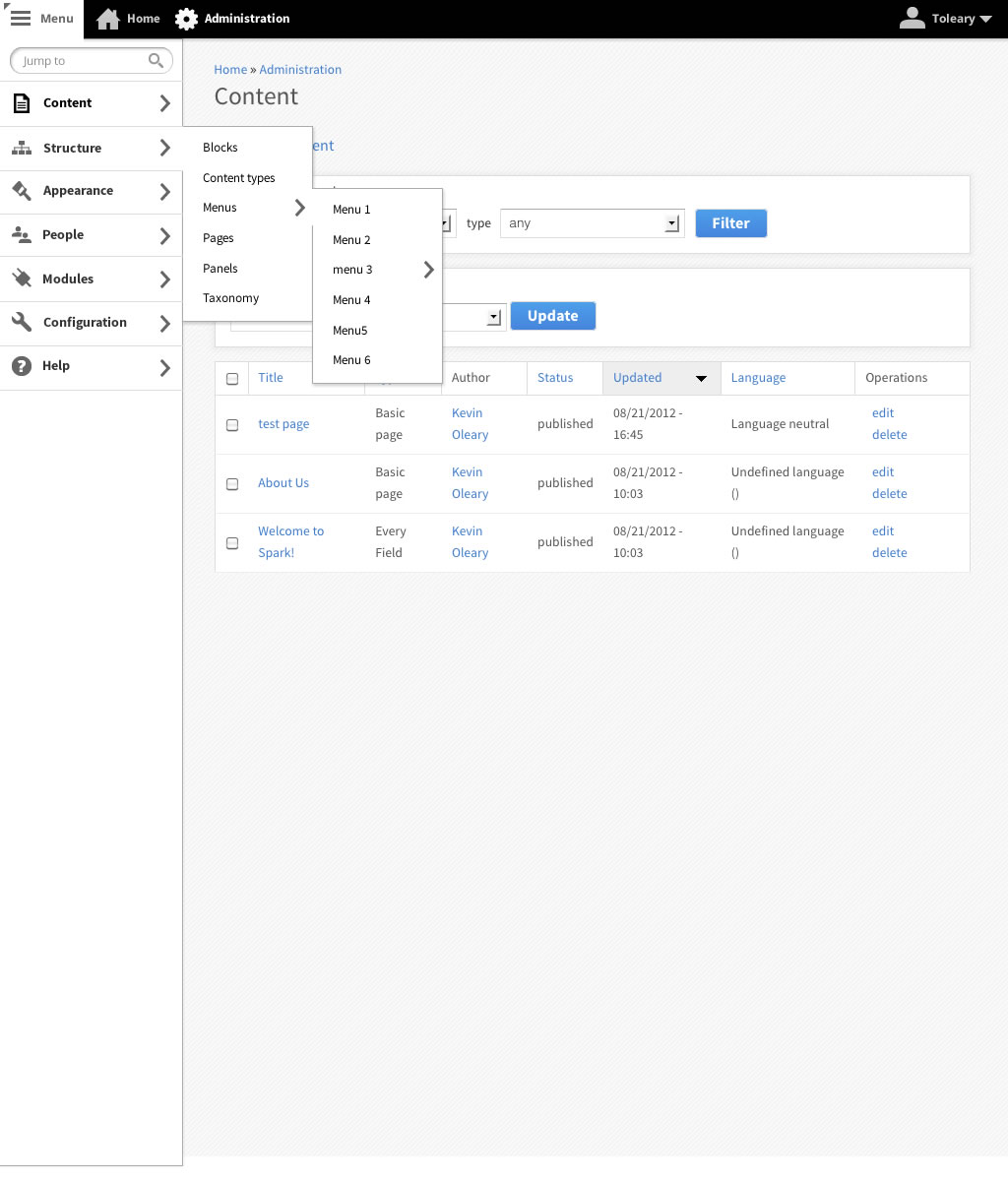Open the hamburger Menu in the top bar

point(20,18)
